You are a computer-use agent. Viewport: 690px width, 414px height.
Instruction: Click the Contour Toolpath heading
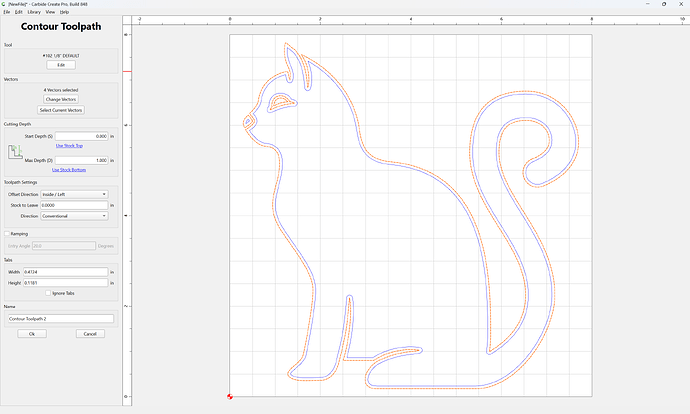click(x=61, y=26)
